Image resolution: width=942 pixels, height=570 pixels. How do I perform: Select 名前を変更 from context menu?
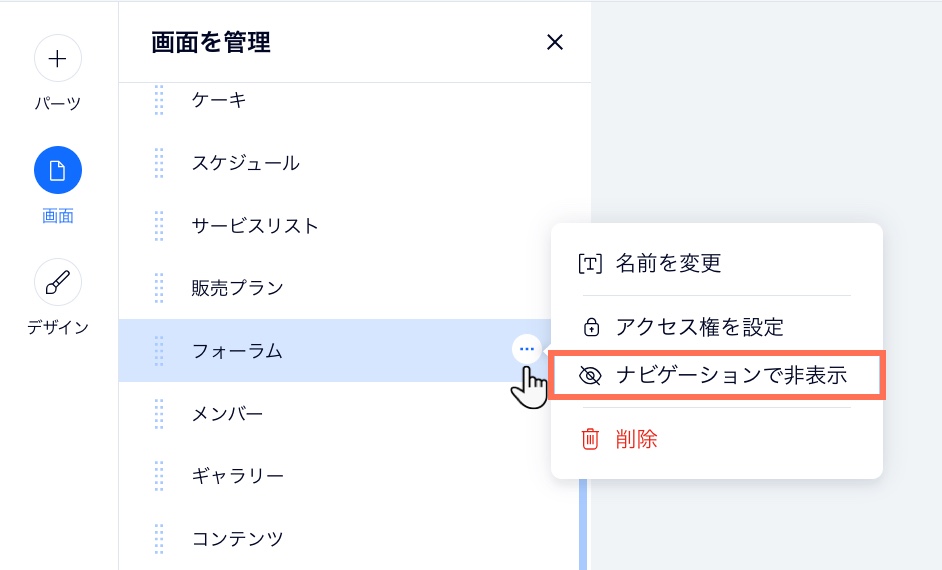[668, 264]
